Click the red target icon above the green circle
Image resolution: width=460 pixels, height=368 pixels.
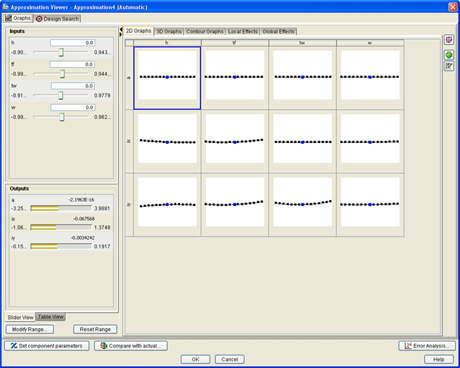(x=449, y=40)
